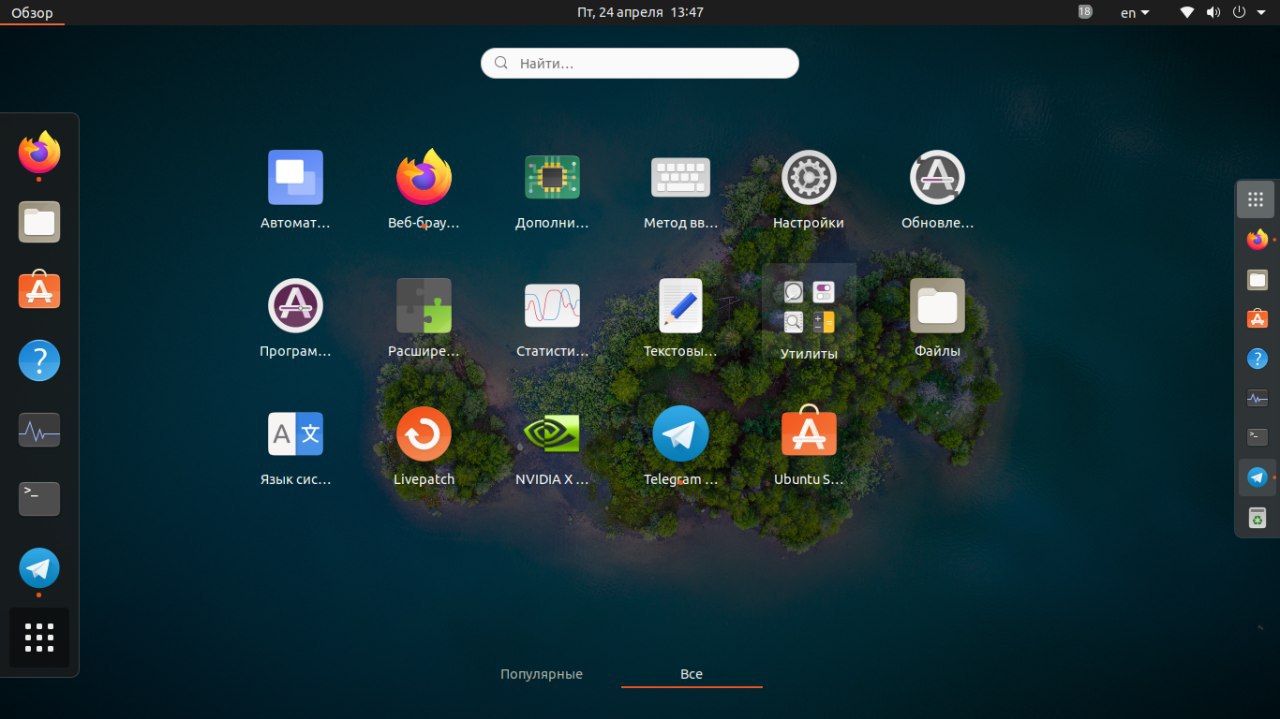Click the apps grid button in right panel
The width and height of the screenshot is (1280, 719).
coord(1256,199)
